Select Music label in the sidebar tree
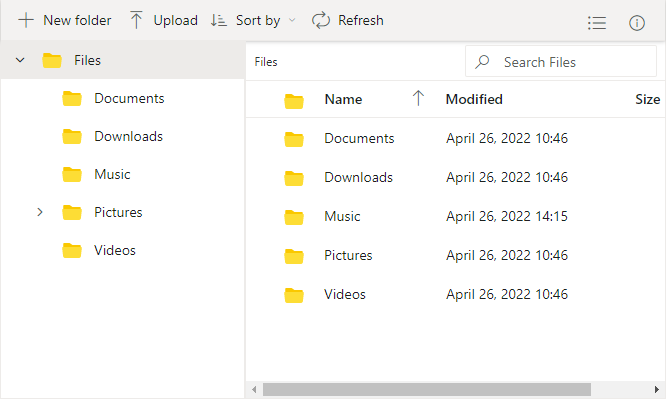Viewport: 666px width, 399px height. (x=112, y=174)
